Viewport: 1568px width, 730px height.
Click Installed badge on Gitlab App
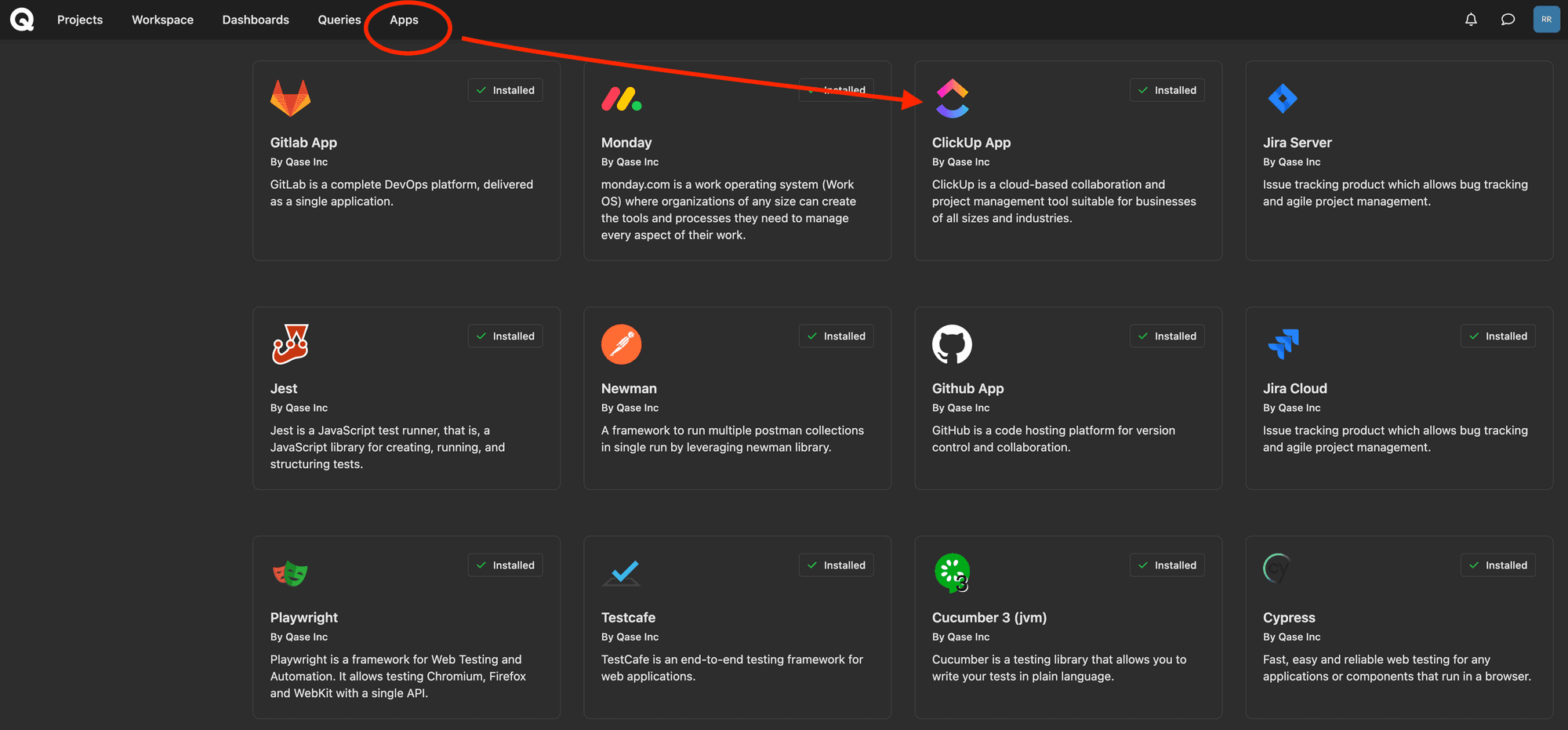(506, 90)
